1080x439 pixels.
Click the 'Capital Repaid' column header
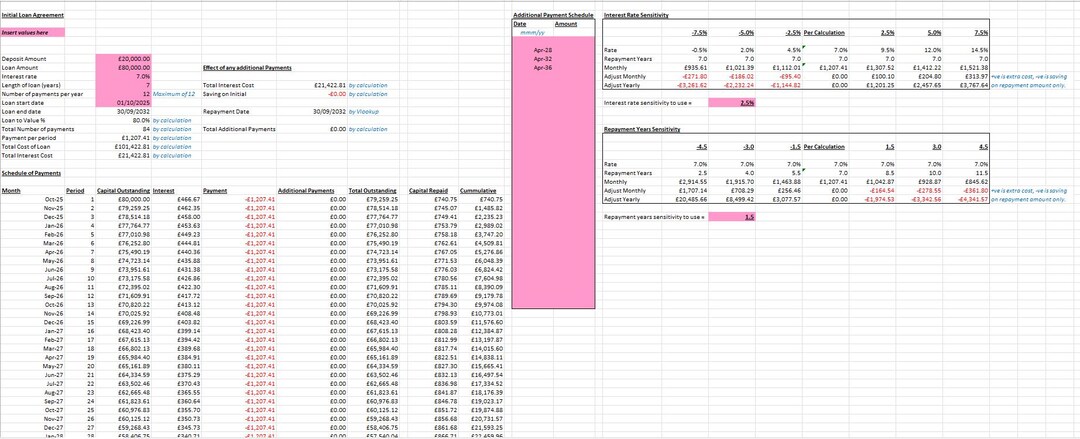429,190
